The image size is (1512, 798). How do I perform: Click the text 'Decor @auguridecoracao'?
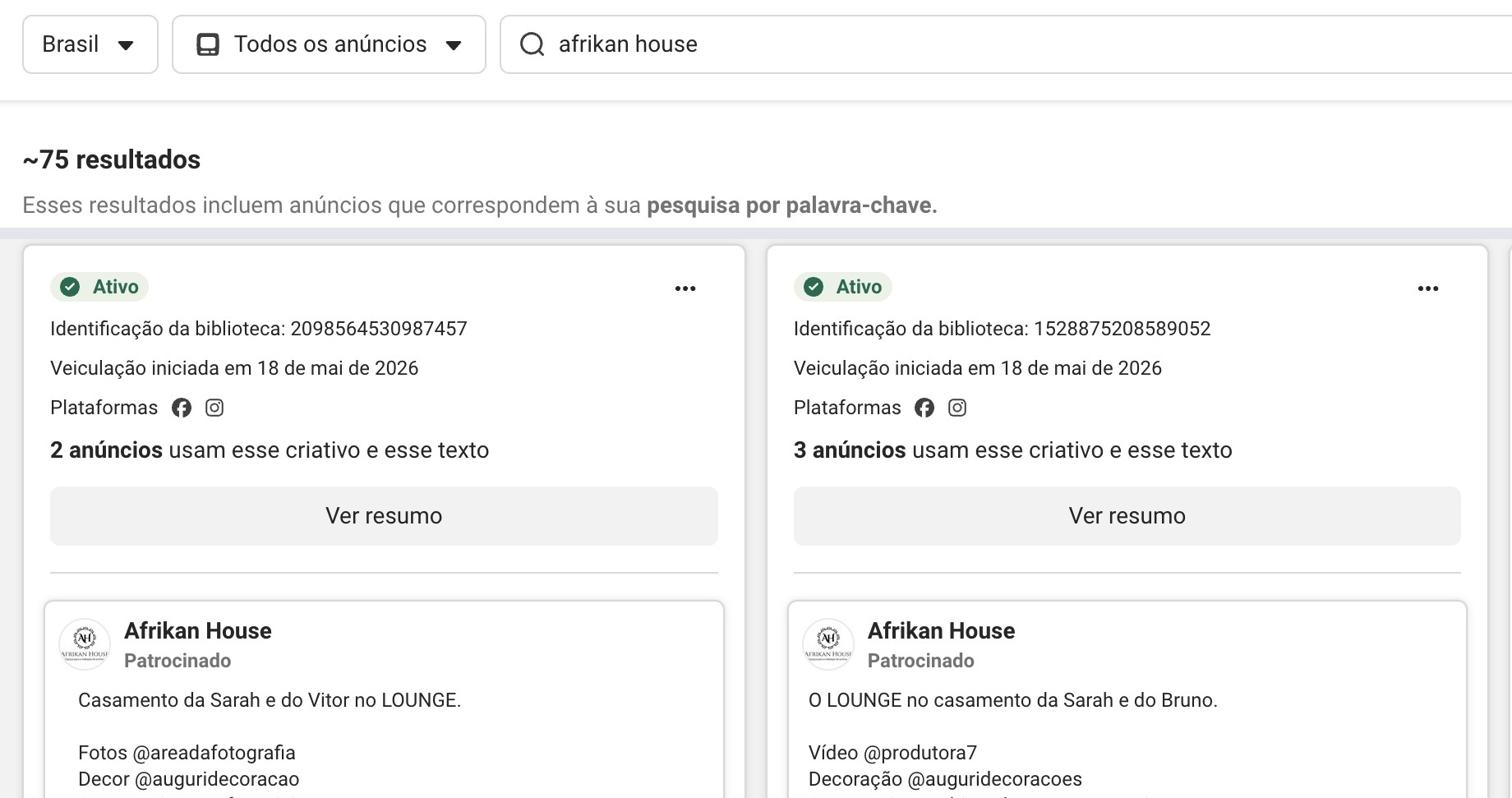(x=189, y=779)
